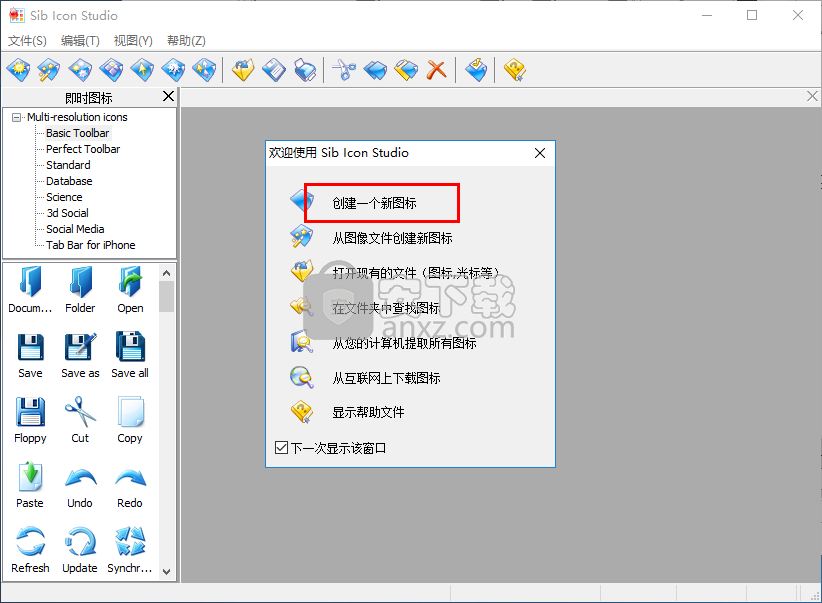The image size is (822, 603).
Task: Click the floppy disk save toolbar icon
Action: tap(274, 70)
